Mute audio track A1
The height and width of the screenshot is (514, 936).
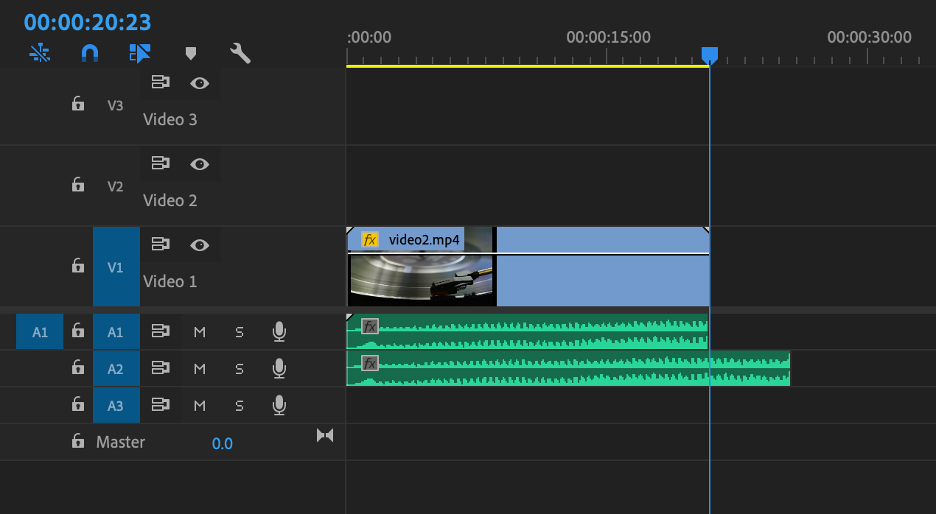[x=199, y=332]
